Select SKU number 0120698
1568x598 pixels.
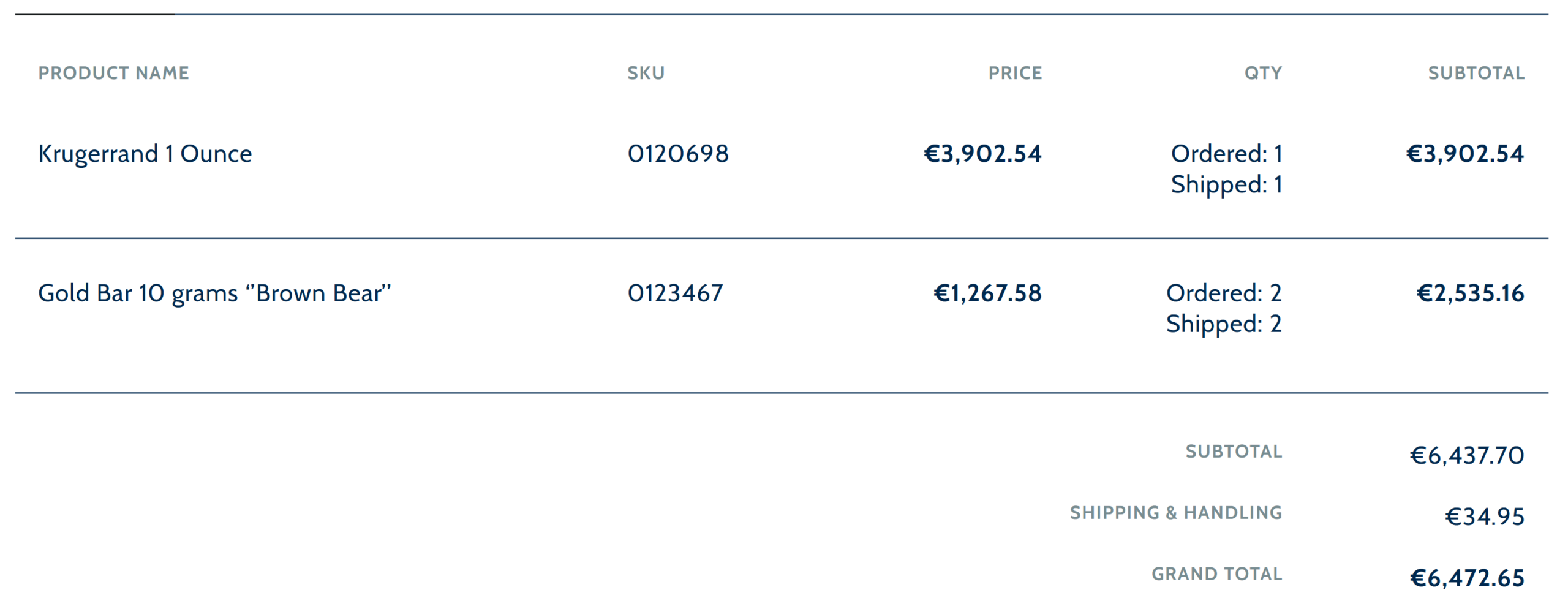[x=678, y=154]
